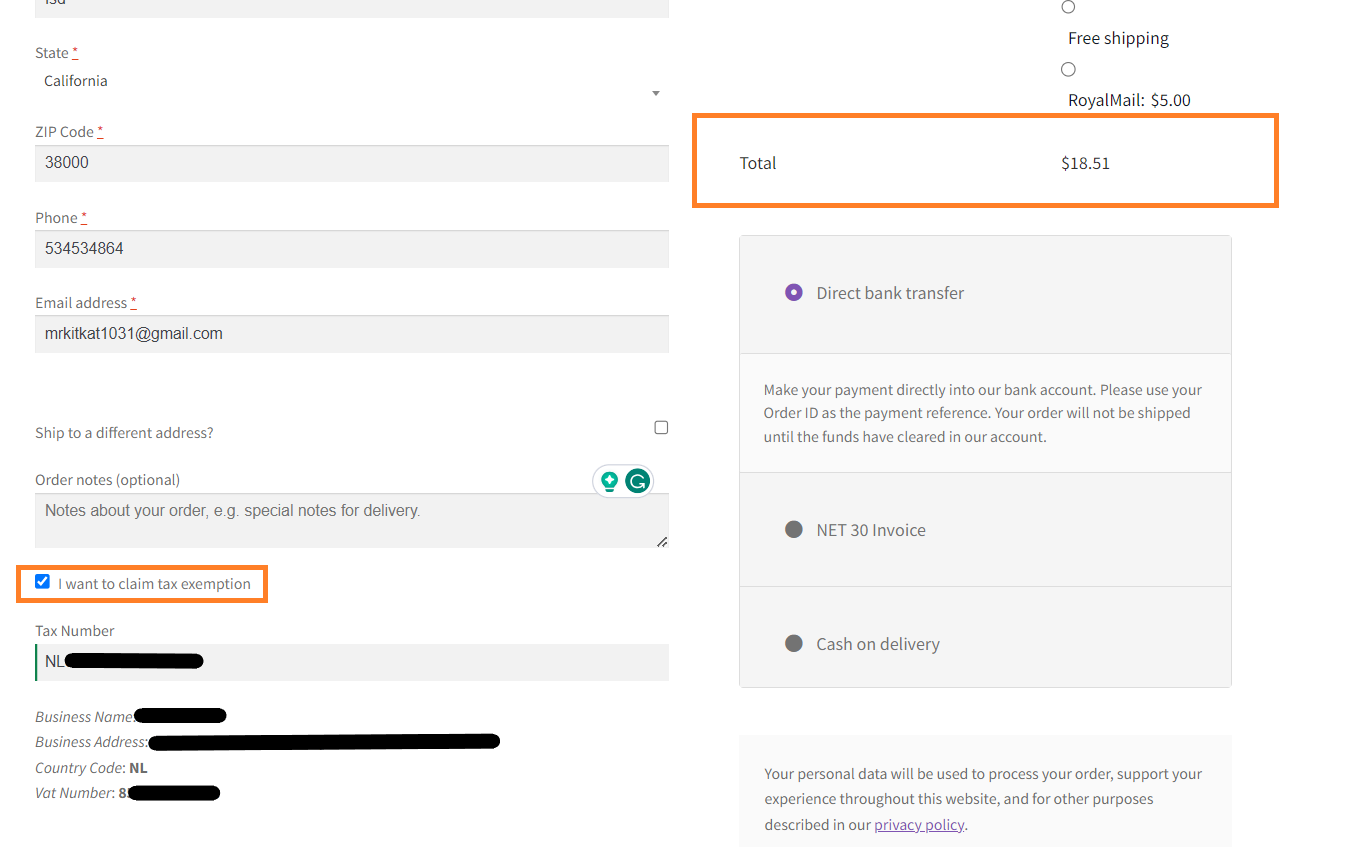Click the Total label in order summary
Image resolution: width=1350 pixels, height=847 pixels.
coord(758,163)
